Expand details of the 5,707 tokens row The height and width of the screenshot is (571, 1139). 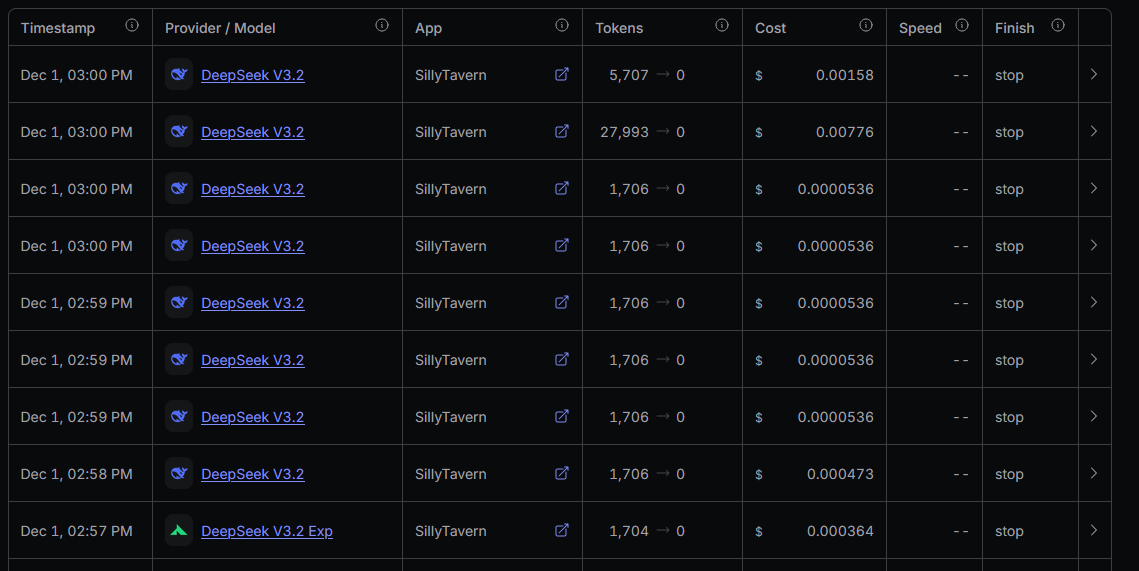(1094, 74)
